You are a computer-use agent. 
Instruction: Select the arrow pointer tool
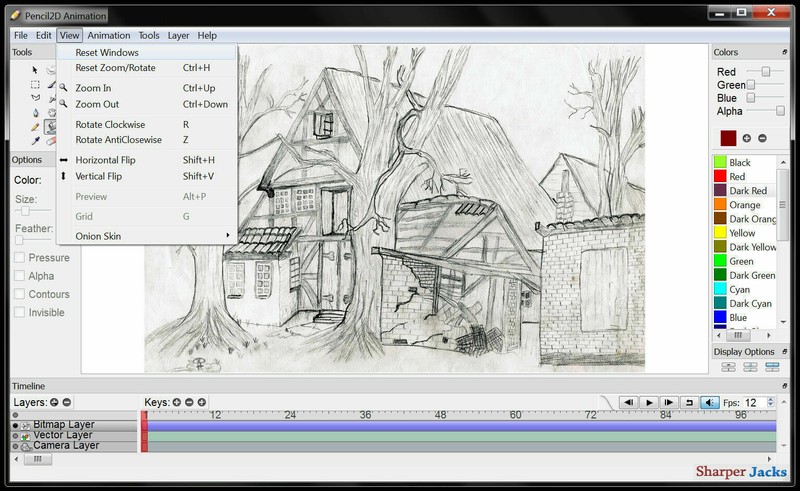click(x=35, y=70)
